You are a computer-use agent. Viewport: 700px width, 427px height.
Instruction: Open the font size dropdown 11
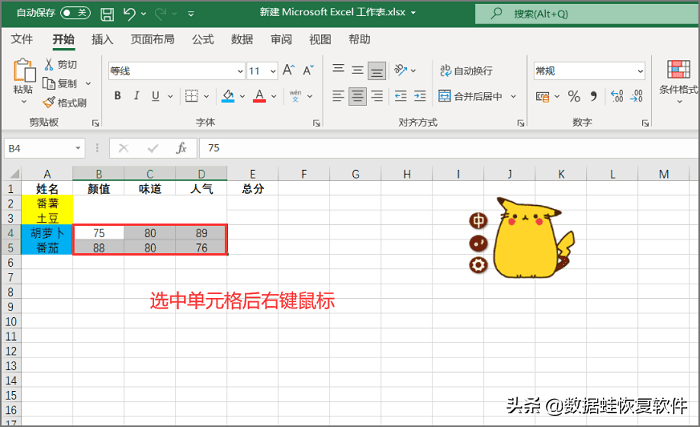pyautogui.click(x=273, y=71)
